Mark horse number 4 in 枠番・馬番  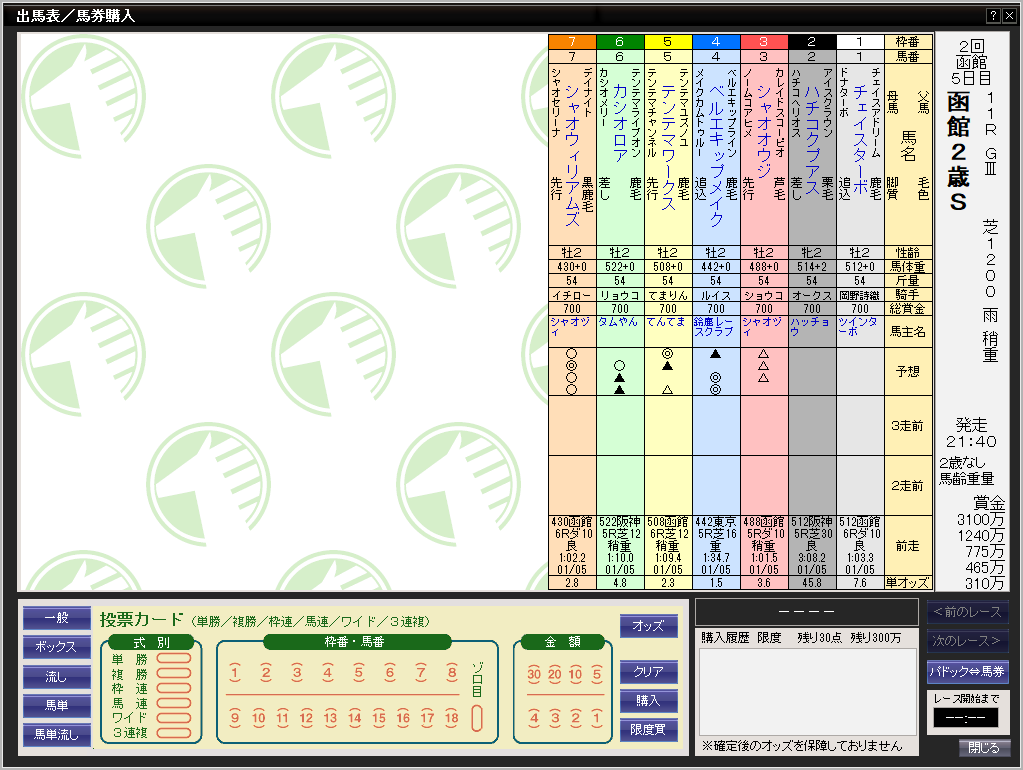328,673
